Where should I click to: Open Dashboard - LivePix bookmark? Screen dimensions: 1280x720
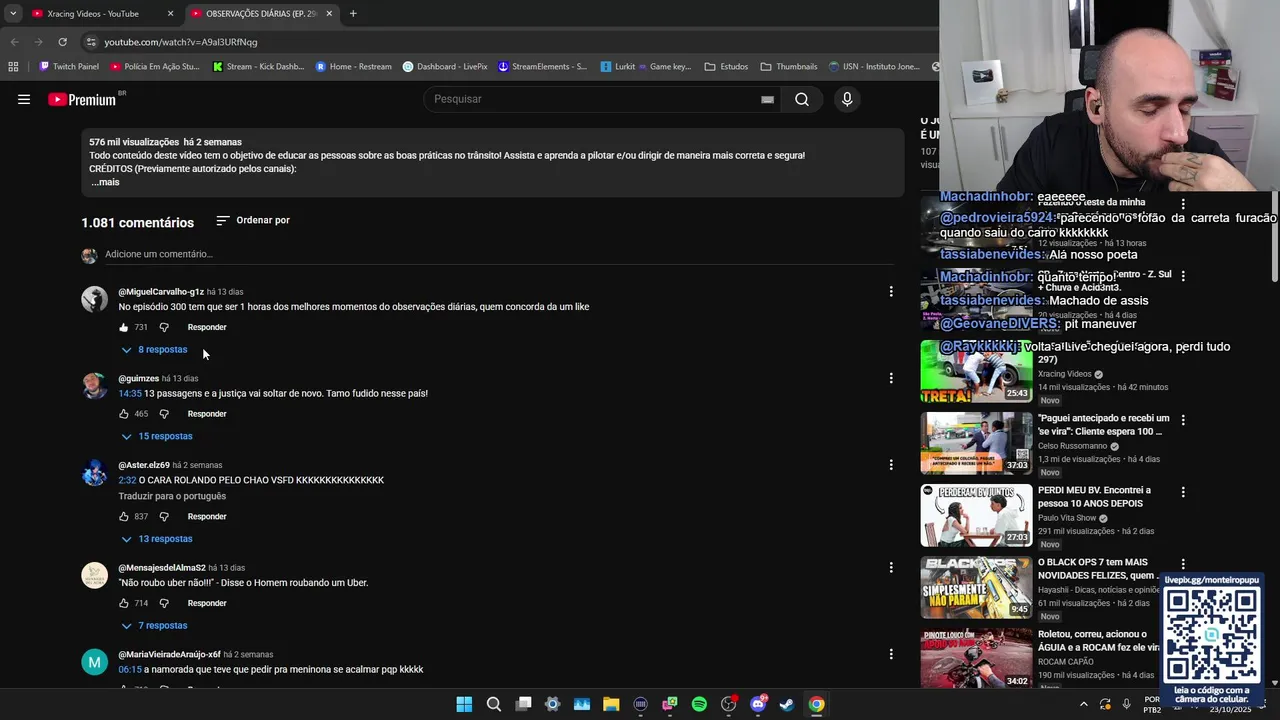pyautogui.click(x=445, y=67)
